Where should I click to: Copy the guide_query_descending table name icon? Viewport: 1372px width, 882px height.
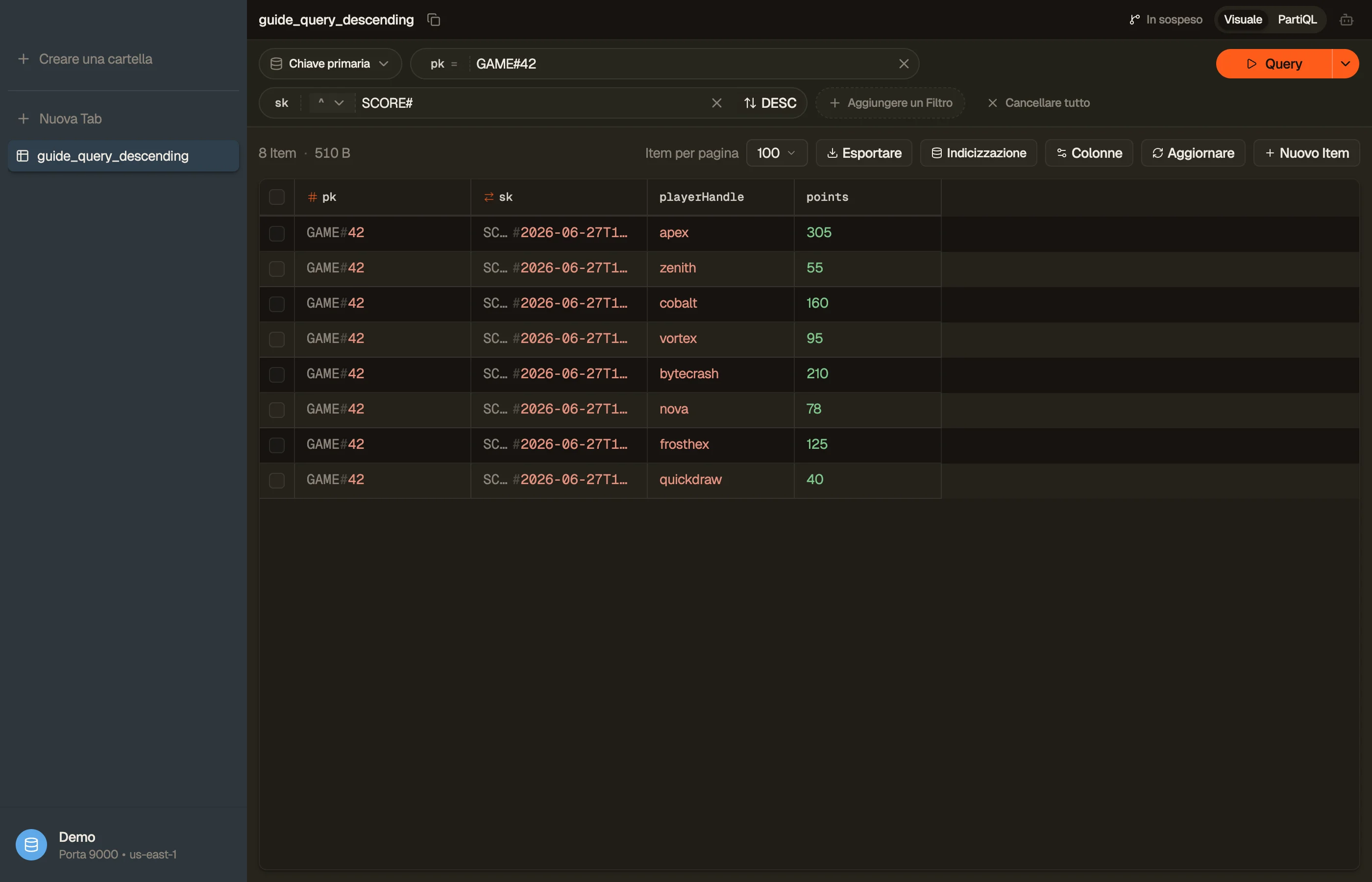(x=434, y=20)
